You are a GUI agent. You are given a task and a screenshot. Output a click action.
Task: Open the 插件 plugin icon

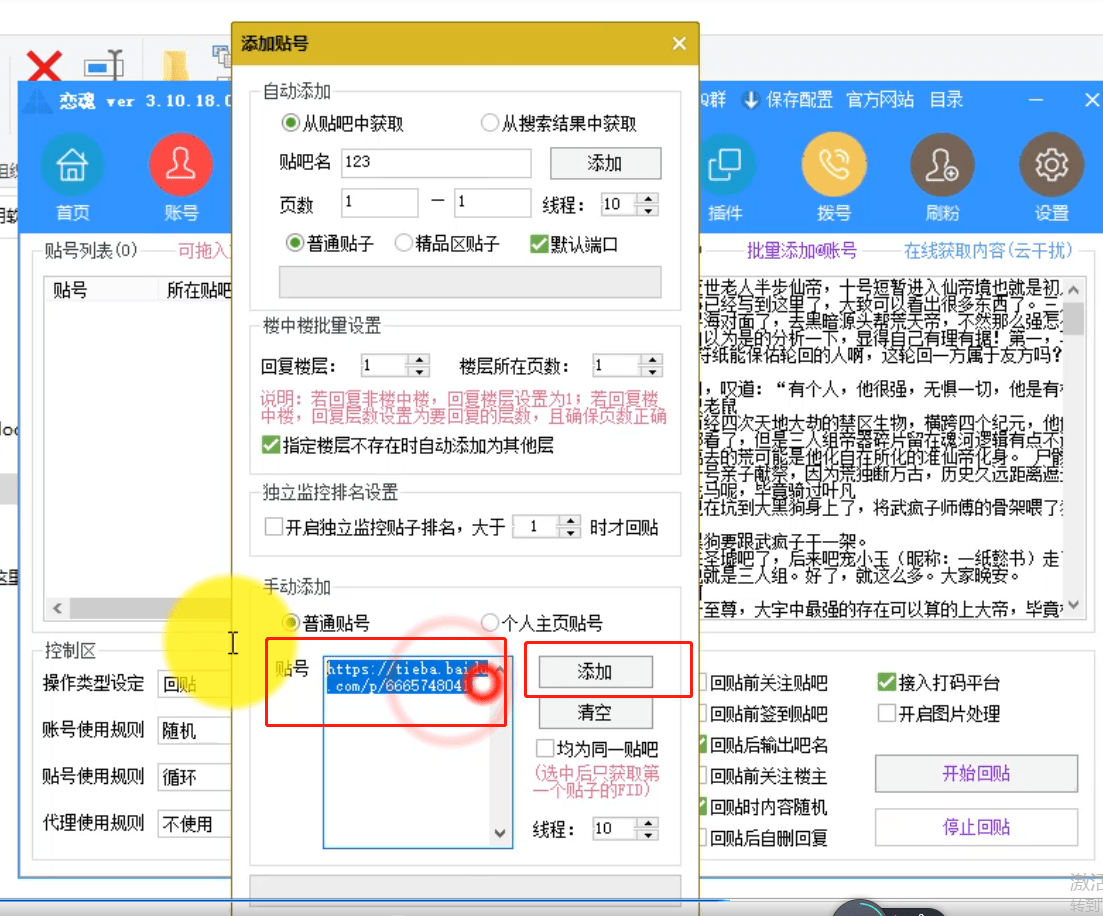(725, 165)
